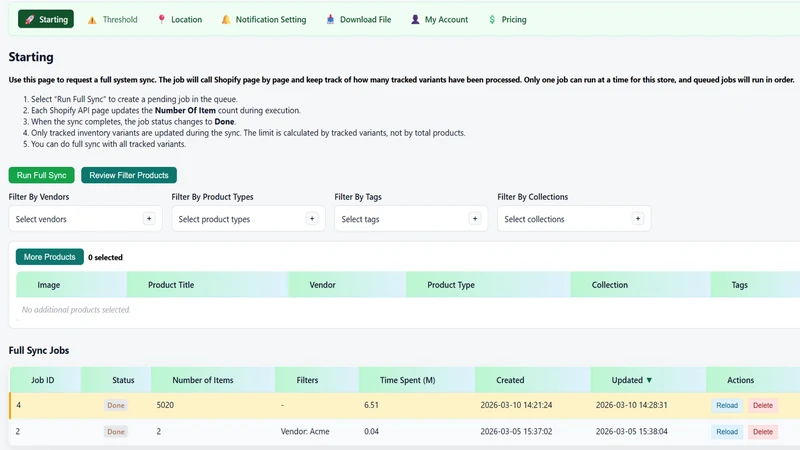Click the Run Full Sync button
The height and width of the screenshot is (450, 800).
pyautogui.click(x=41, y=175)
